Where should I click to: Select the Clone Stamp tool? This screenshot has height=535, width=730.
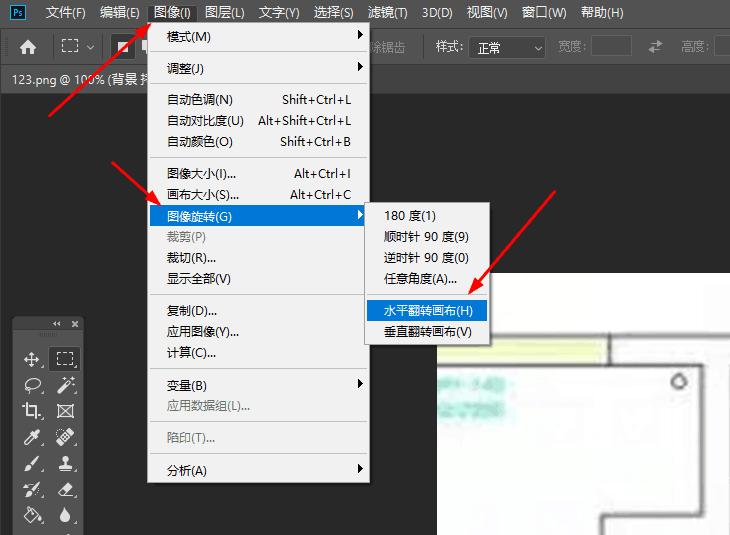[x=65, y=463]
